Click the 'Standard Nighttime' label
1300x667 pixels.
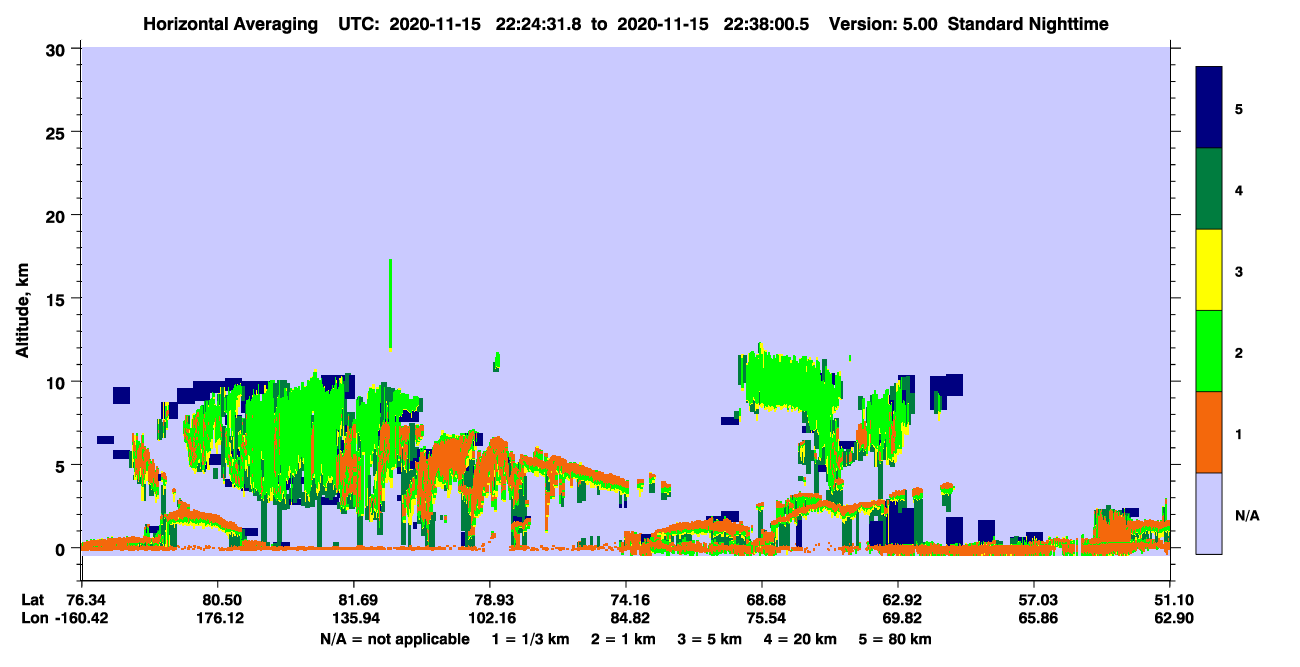(x=1027, y=24)
